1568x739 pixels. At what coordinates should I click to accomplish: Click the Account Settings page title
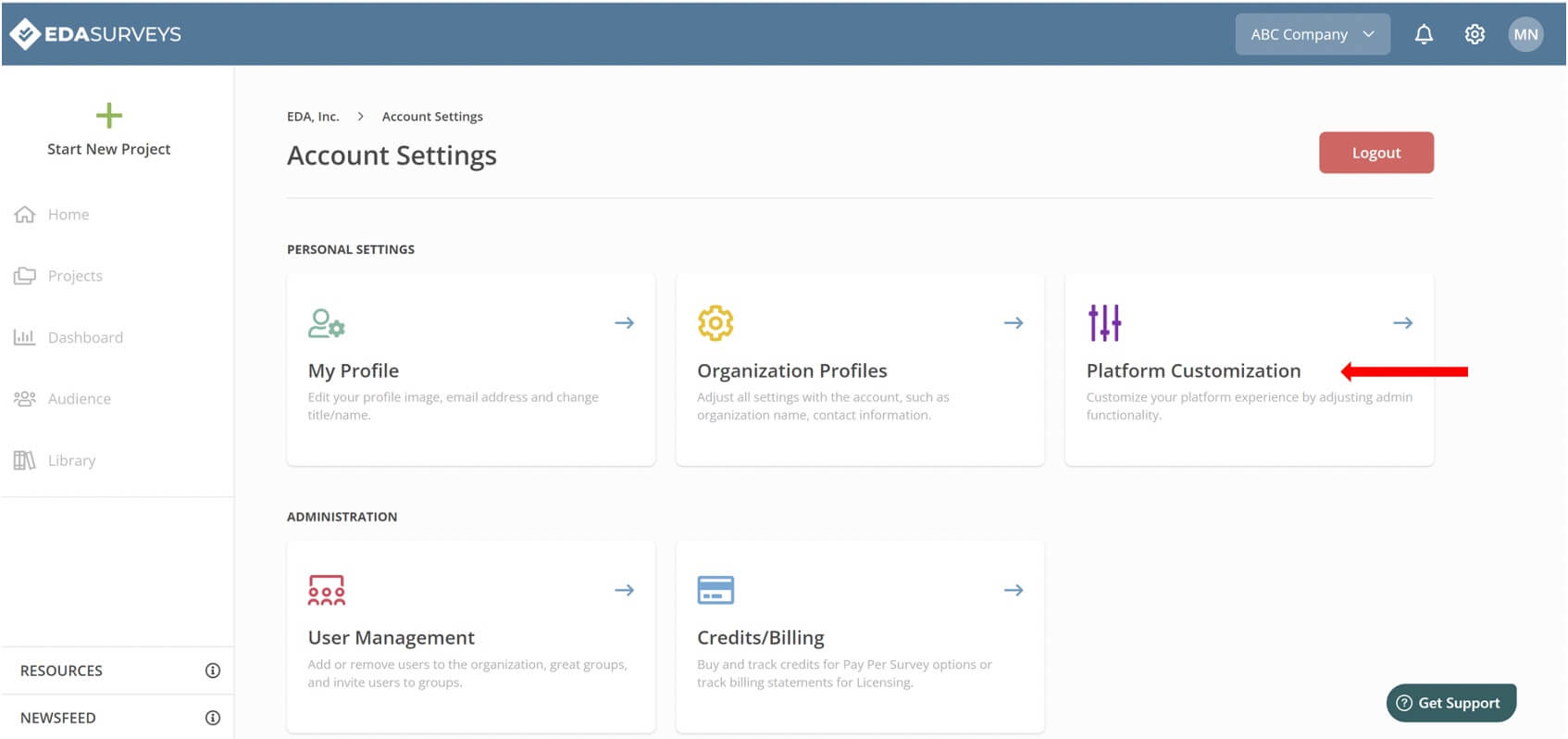[x=392, y=156]
